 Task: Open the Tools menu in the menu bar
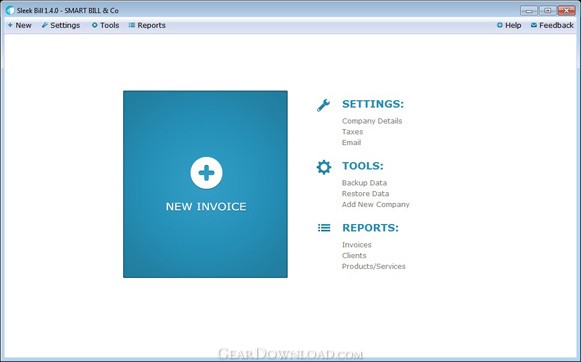pyautogui.click(x=106, y=25)
